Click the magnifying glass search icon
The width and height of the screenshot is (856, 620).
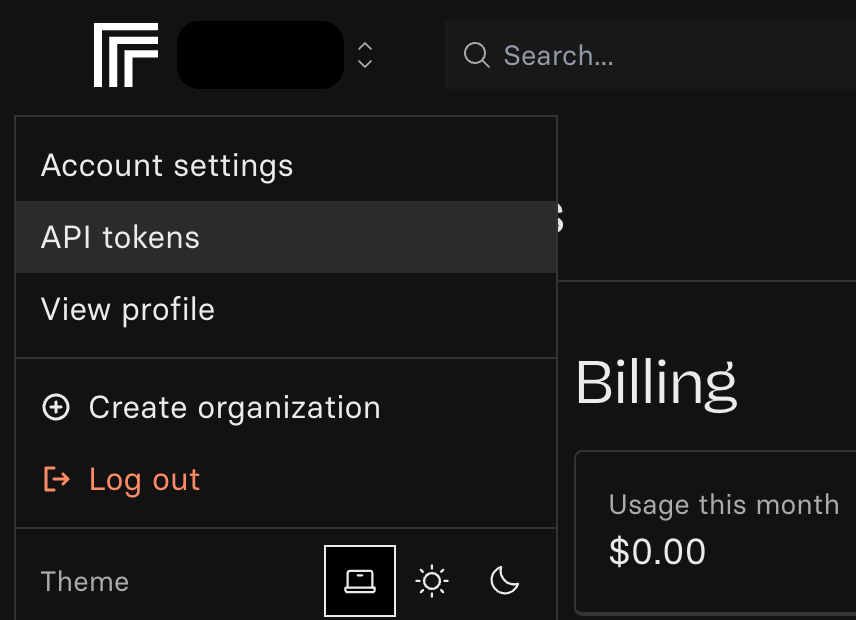[477, 54]
